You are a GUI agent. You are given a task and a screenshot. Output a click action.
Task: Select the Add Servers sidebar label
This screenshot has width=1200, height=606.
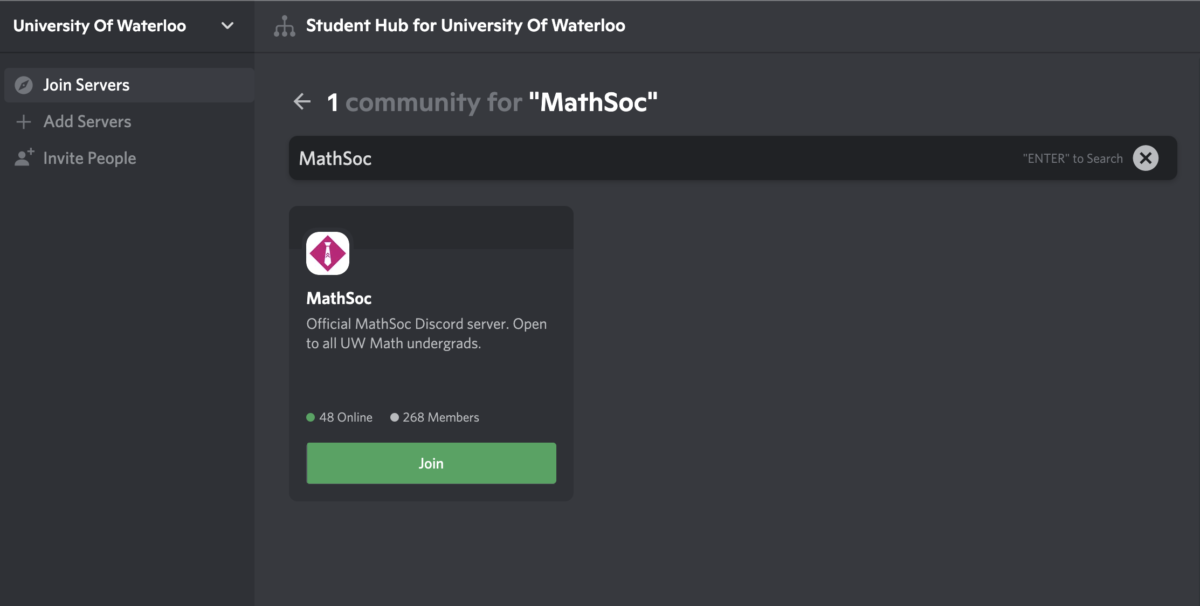click(87, 122)
